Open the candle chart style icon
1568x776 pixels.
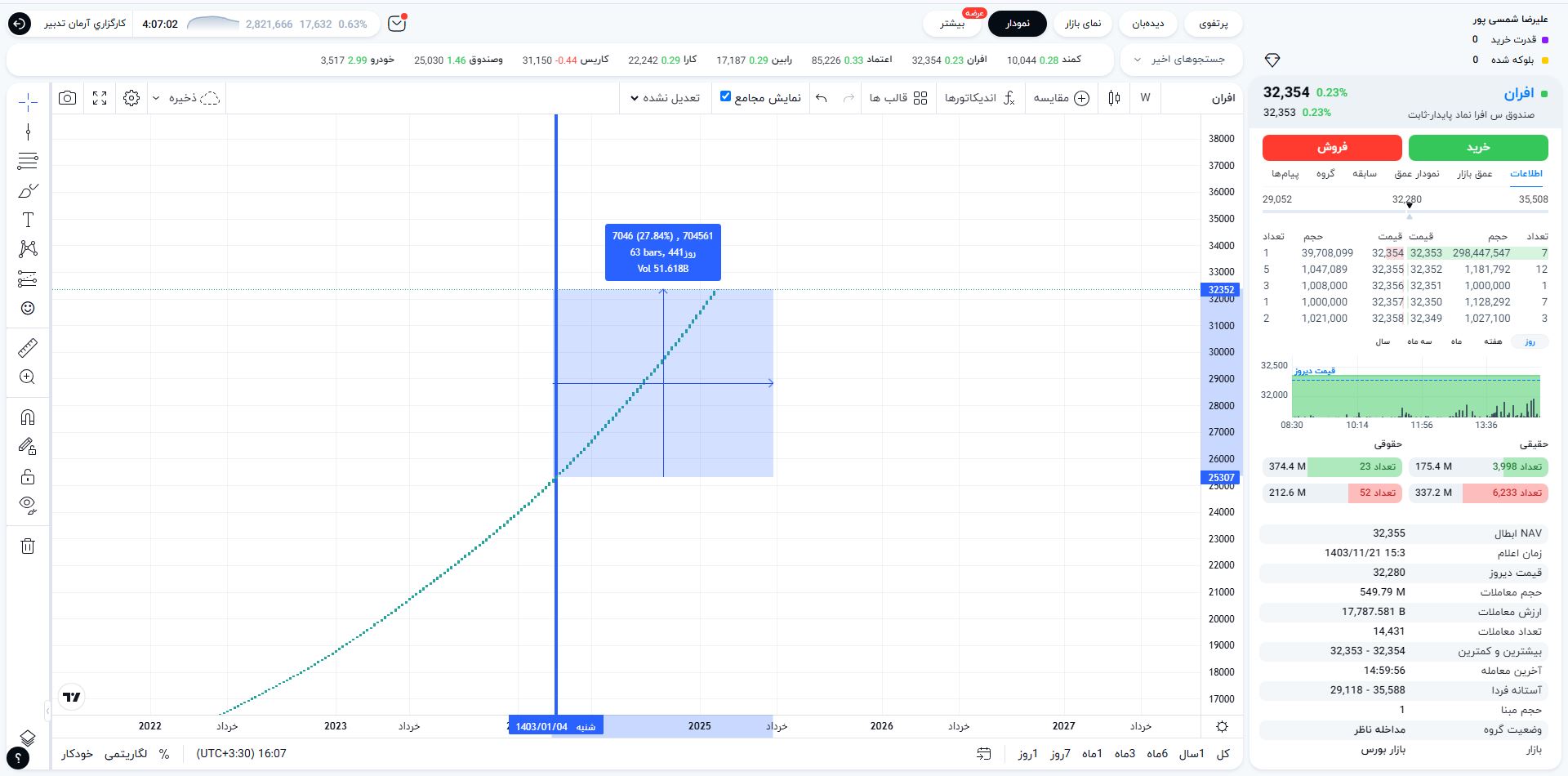click(x=1115, y=98)
